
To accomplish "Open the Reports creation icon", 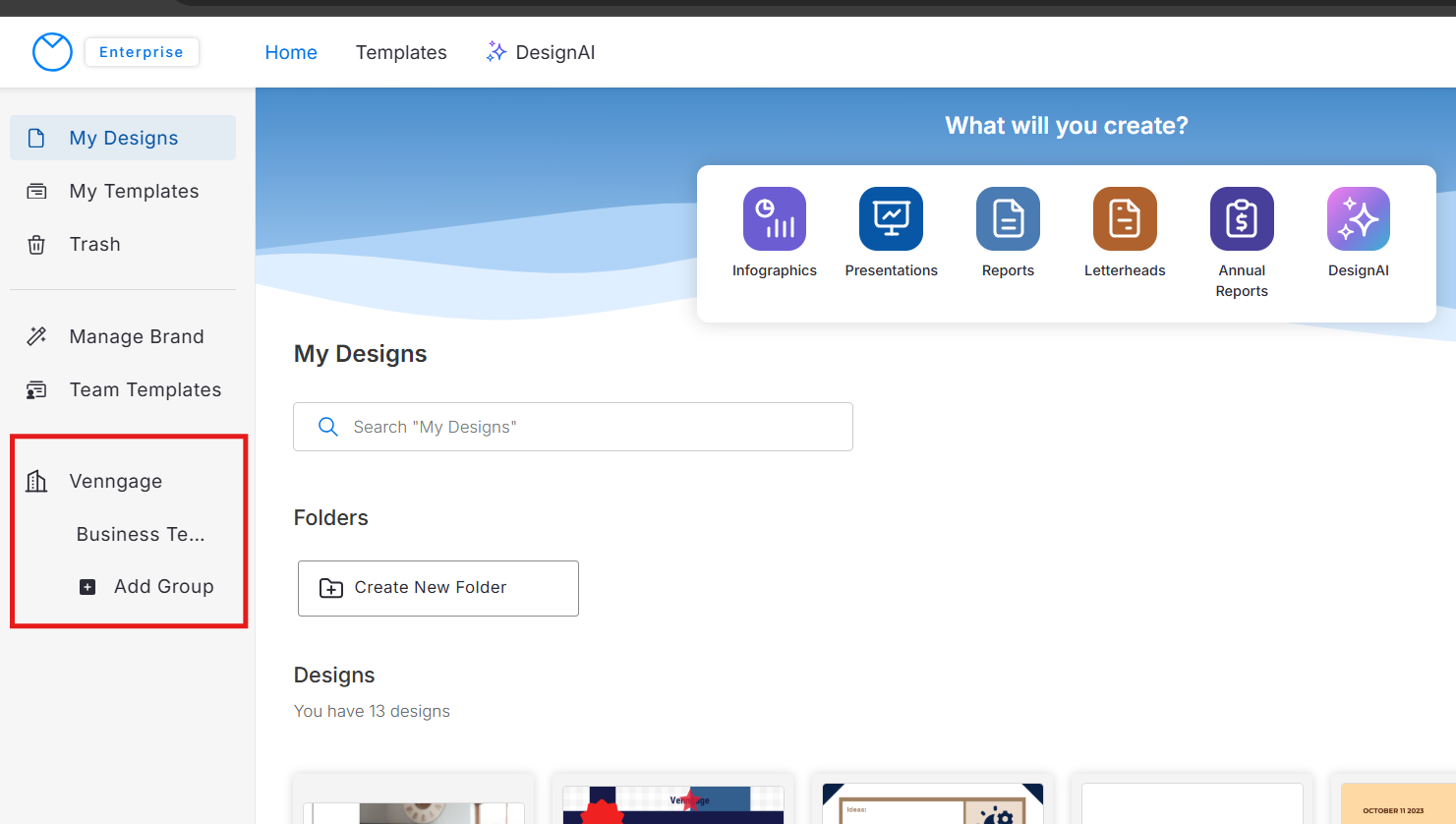I will pos(1008,218).
